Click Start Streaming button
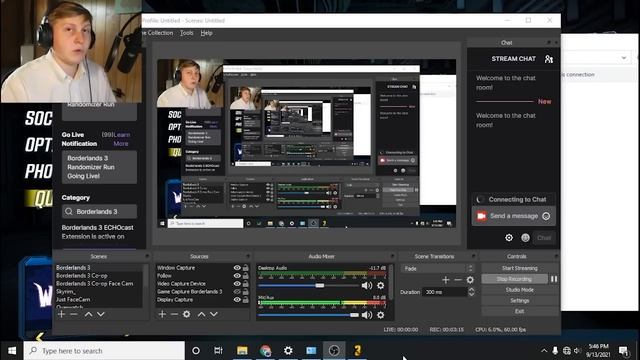This screenshot has width=640, height=360. (x=520, y=268)
